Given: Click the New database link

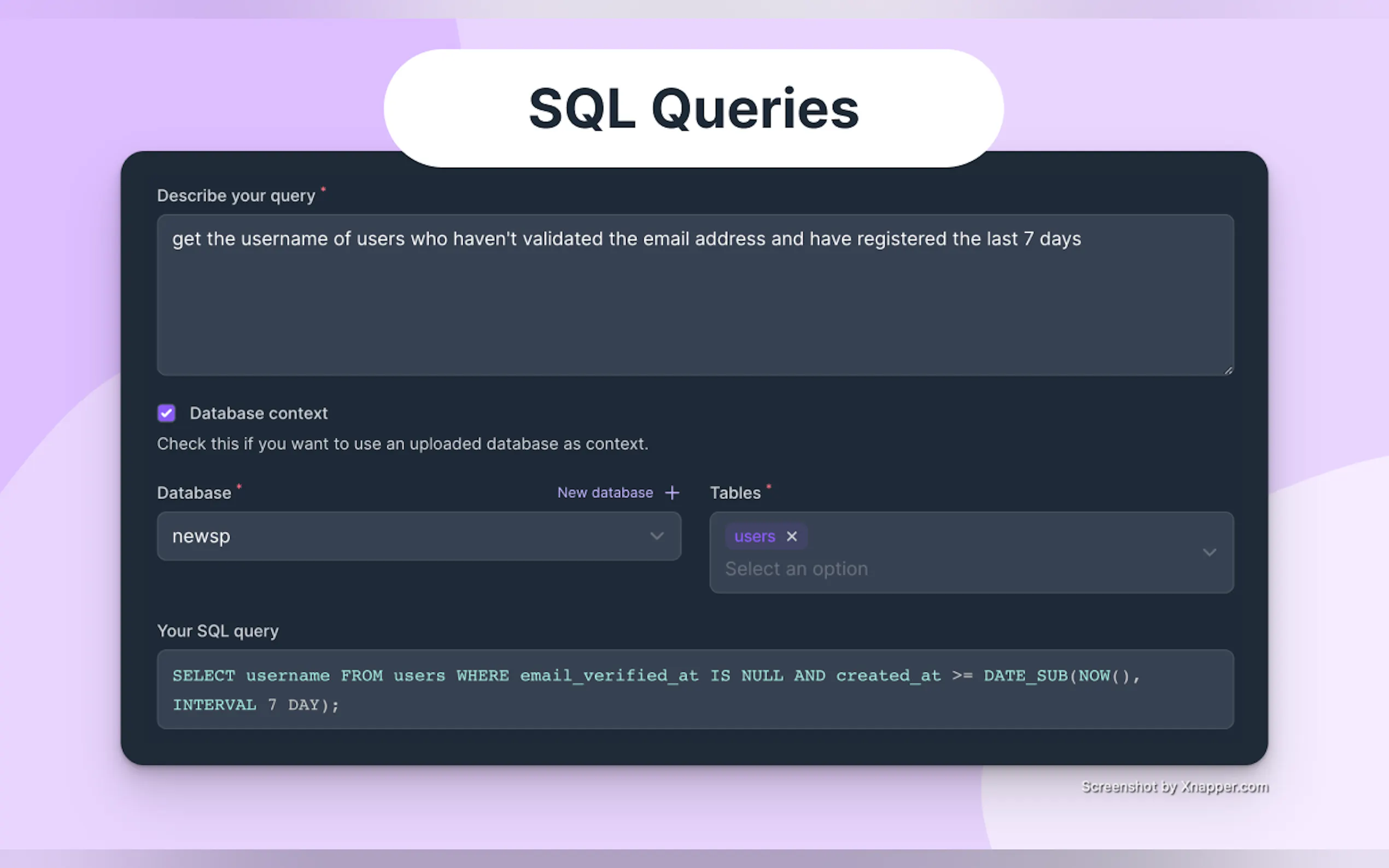Looking at the screenshot, I should point(605,492).
